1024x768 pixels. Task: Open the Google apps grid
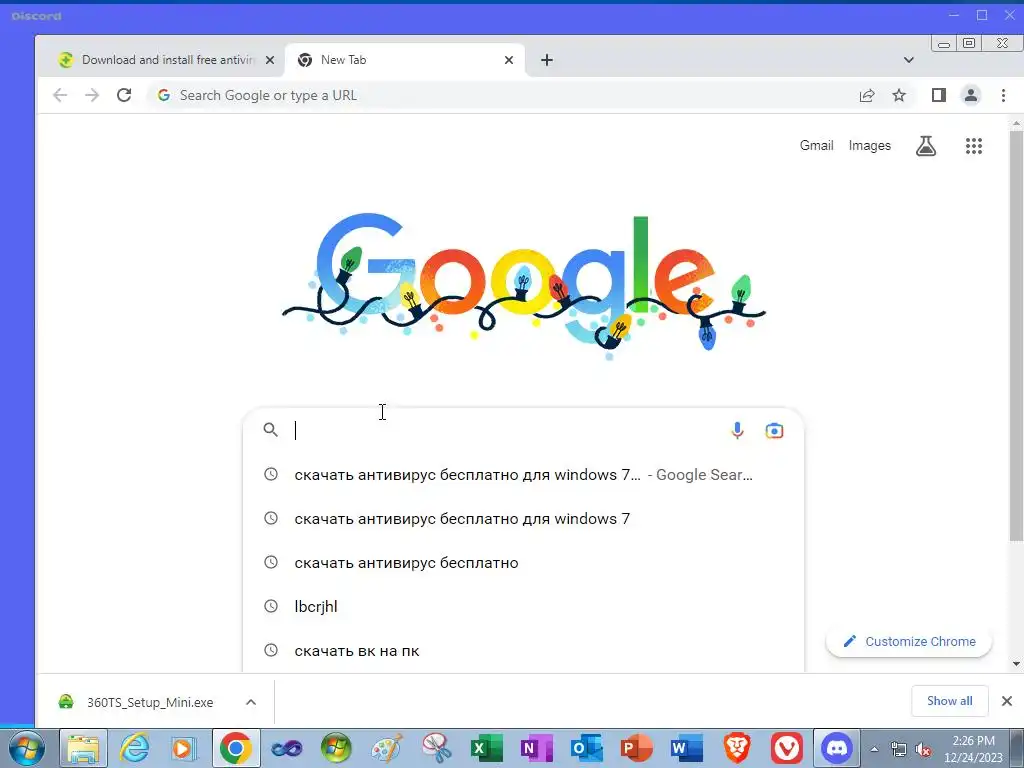974,146
